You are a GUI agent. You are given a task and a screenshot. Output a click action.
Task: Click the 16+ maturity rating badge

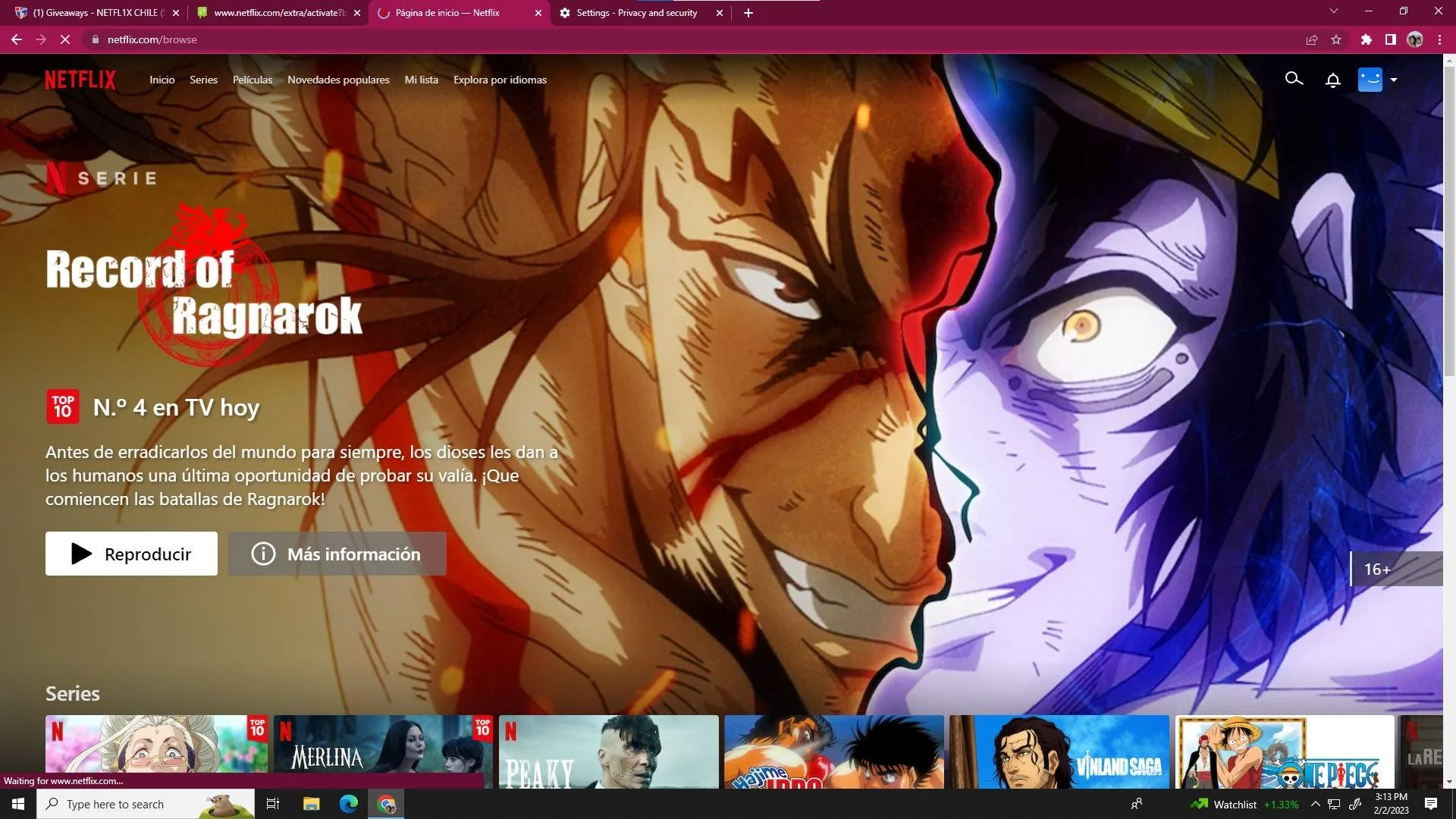(x=1396, y=569)
